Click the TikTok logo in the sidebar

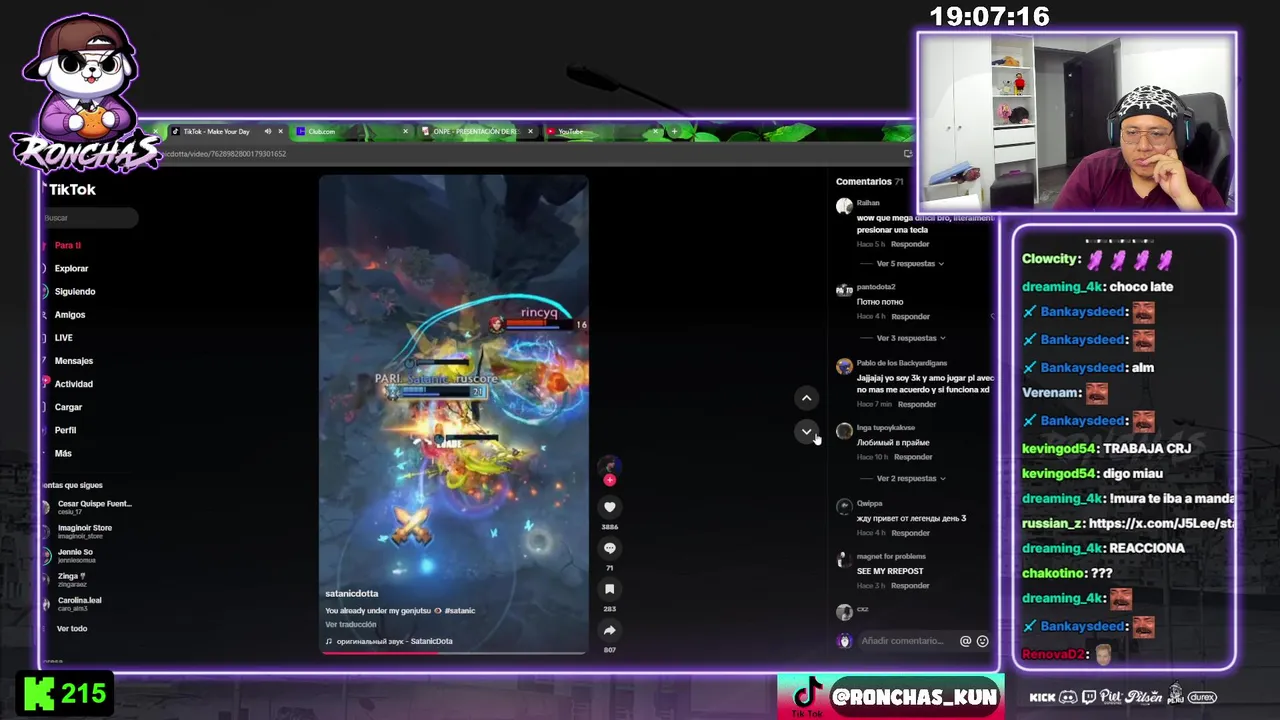[x=71, y=190]
